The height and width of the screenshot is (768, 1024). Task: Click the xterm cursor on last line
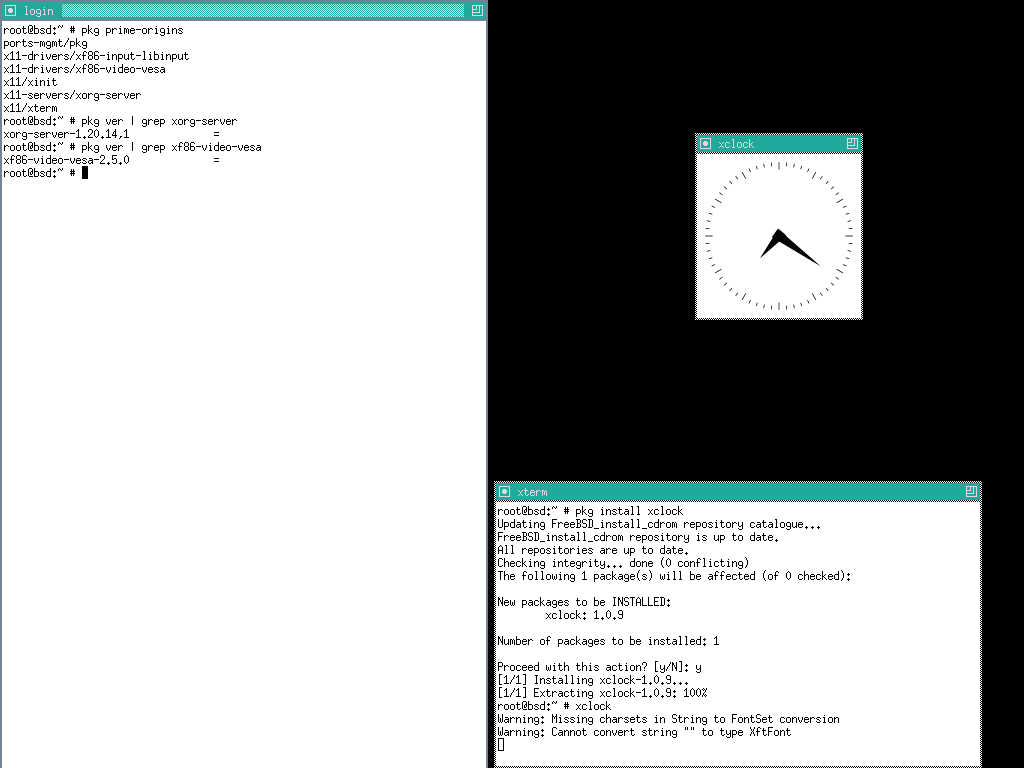(501, 745)
